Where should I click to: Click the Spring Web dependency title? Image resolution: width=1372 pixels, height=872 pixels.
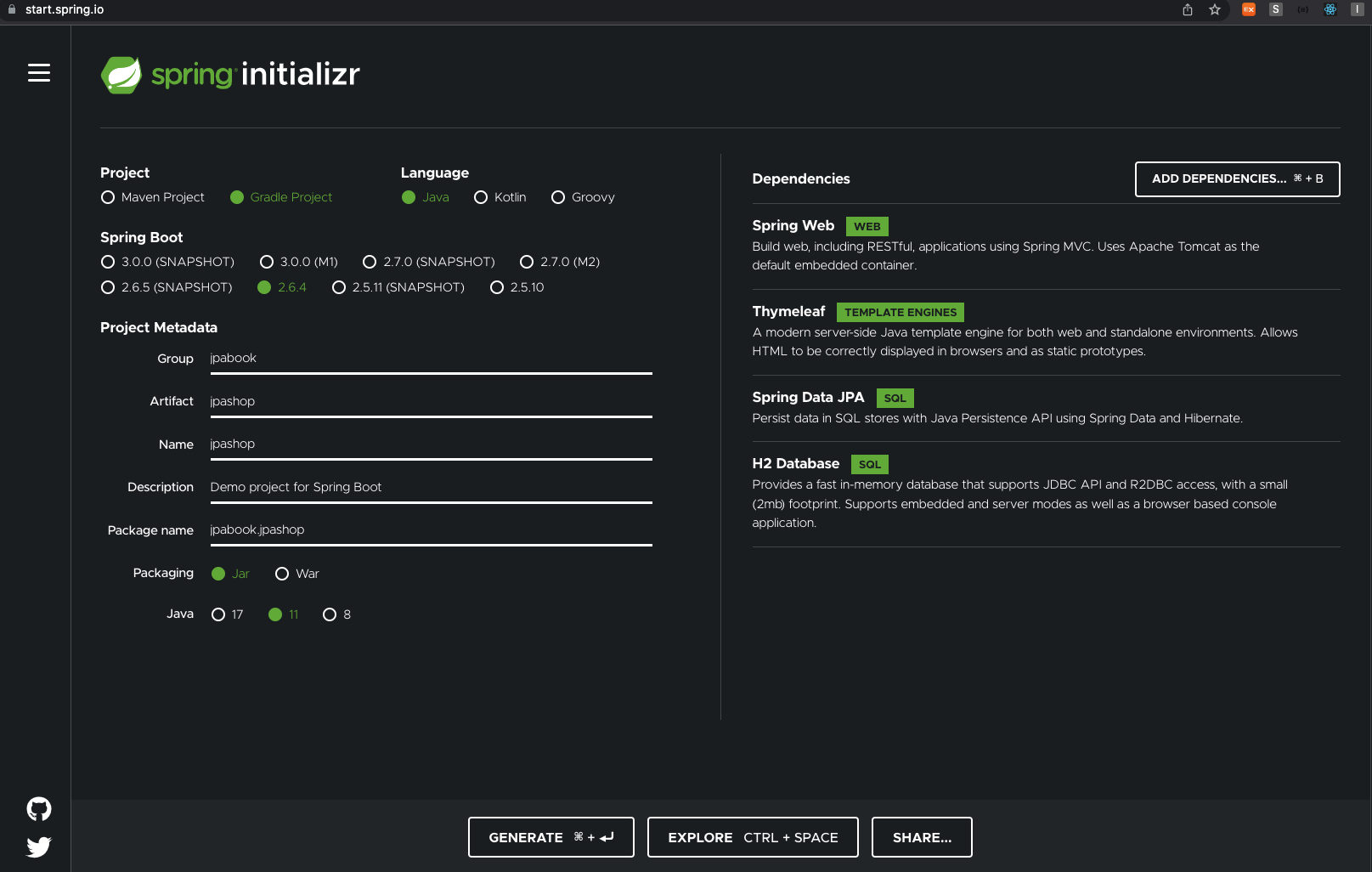[793, 225]
